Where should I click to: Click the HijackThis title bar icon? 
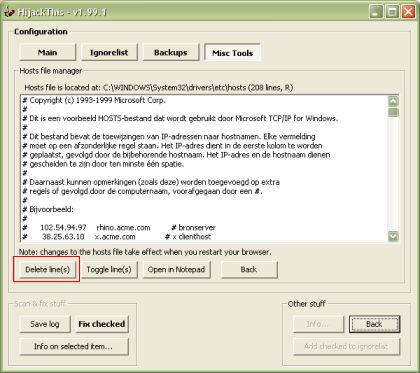point(10,12)
